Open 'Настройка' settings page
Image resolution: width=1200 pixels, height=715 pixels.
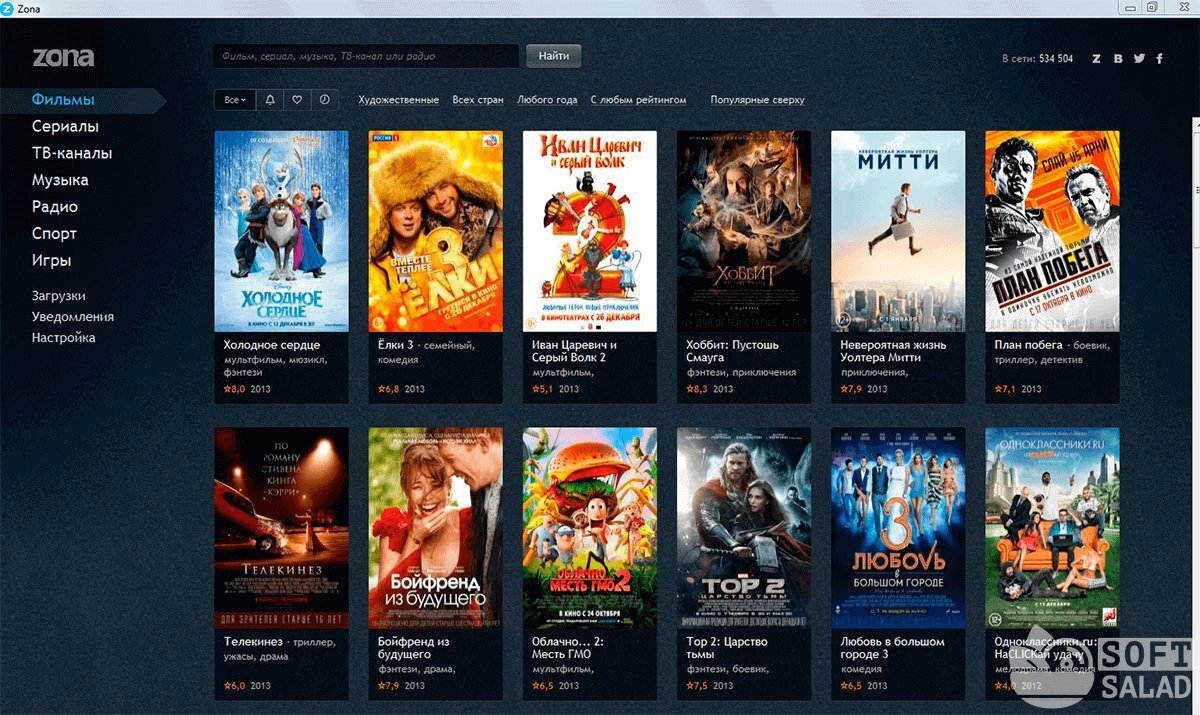(63, 338)
